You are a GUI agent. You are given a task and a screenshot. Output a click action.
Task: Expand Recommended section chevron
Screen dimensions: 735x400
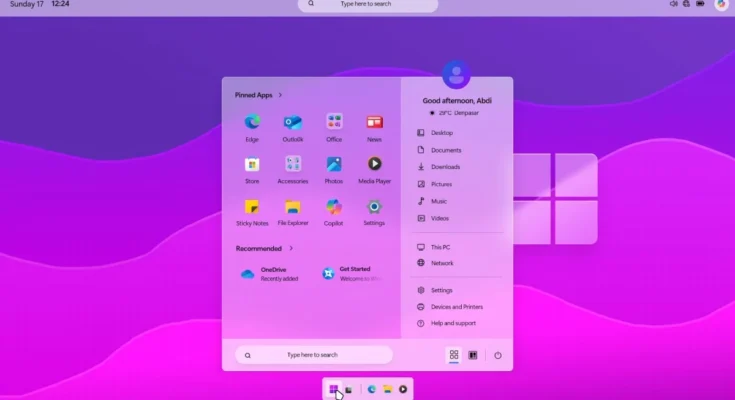click(x=291, y=249)
